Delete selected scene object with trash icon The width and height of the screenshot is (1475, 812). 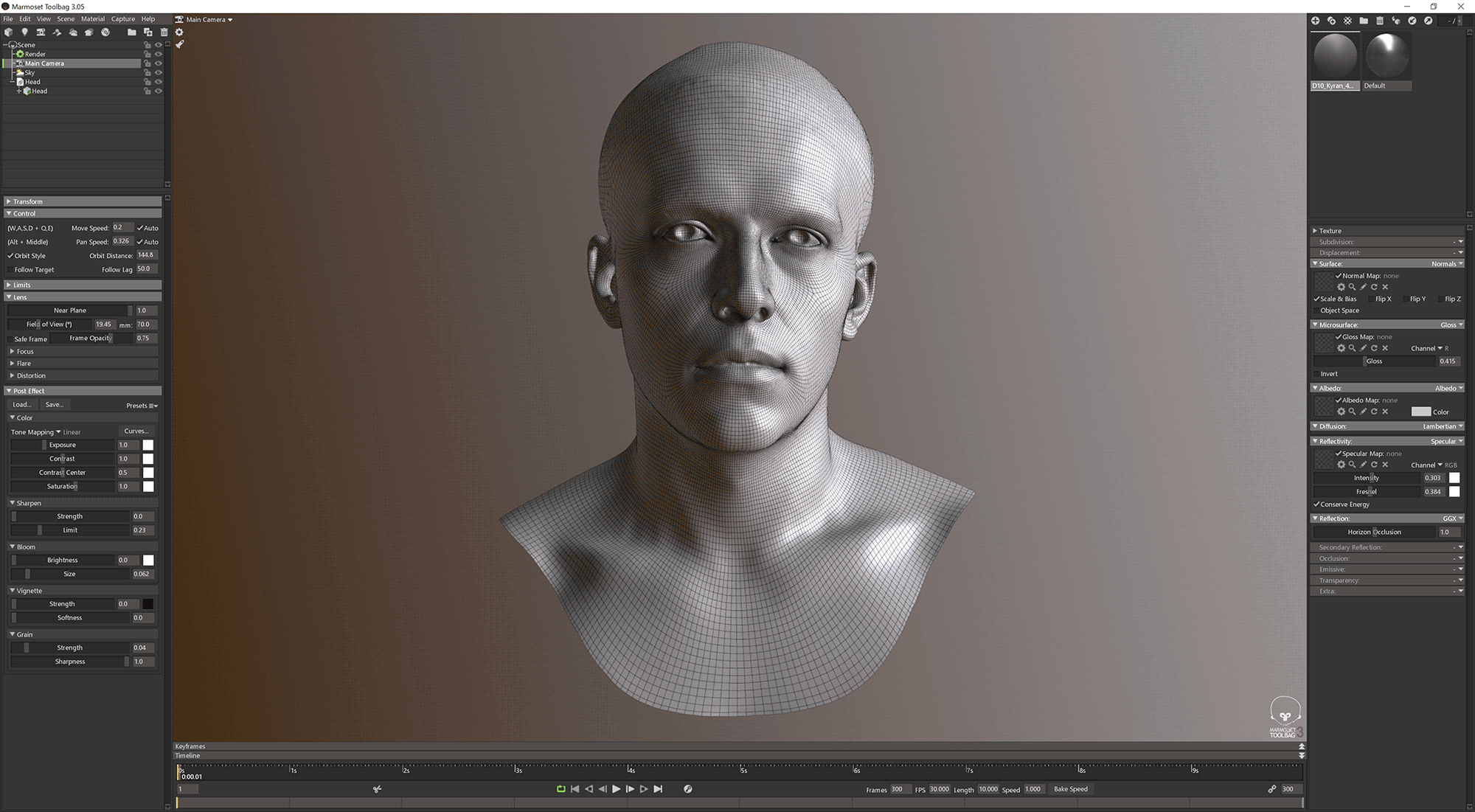click(x=164, y=32)
